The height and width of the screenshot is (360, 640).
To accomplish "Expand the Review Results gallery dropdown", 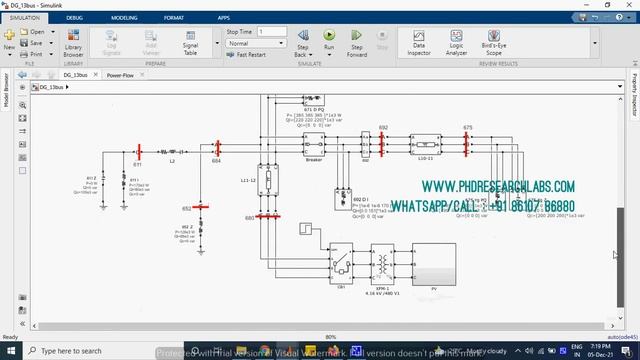I will click(595, 43).
